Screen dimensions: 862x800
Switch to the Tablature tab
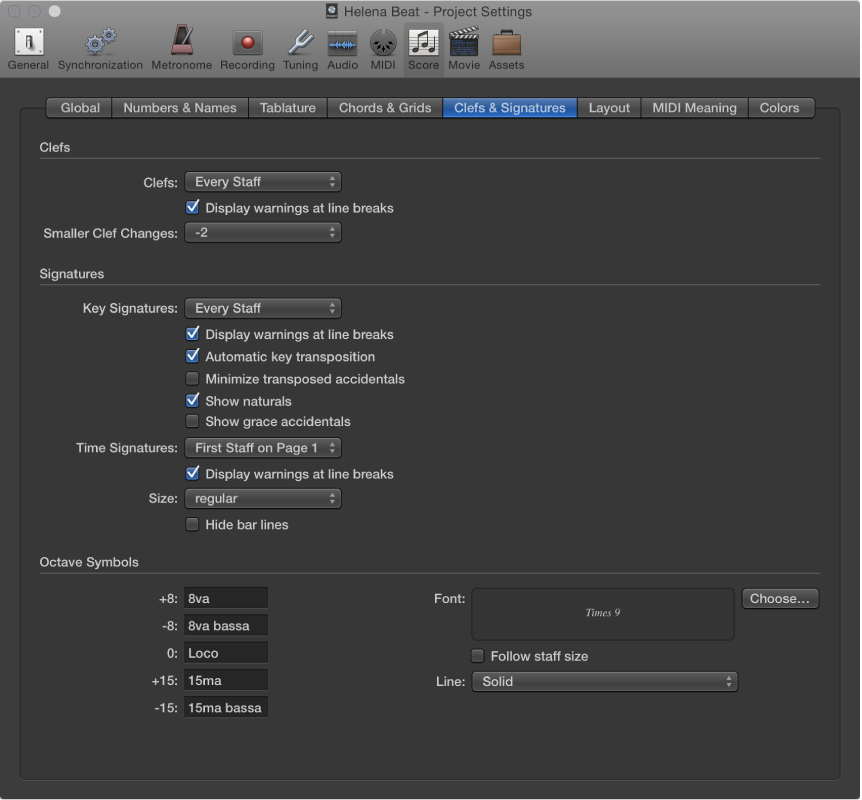[x=288, y=108]
